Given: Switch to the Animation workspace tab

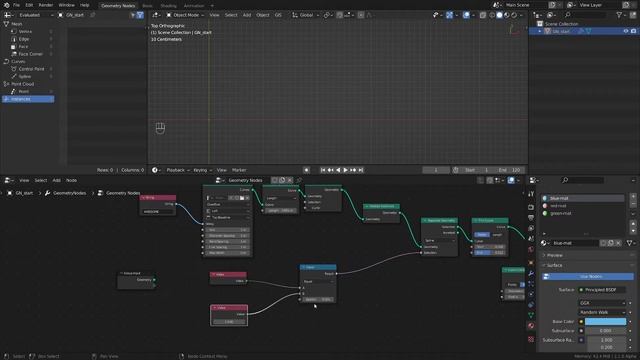Looking at the screenshot, I should click(194, 6).
